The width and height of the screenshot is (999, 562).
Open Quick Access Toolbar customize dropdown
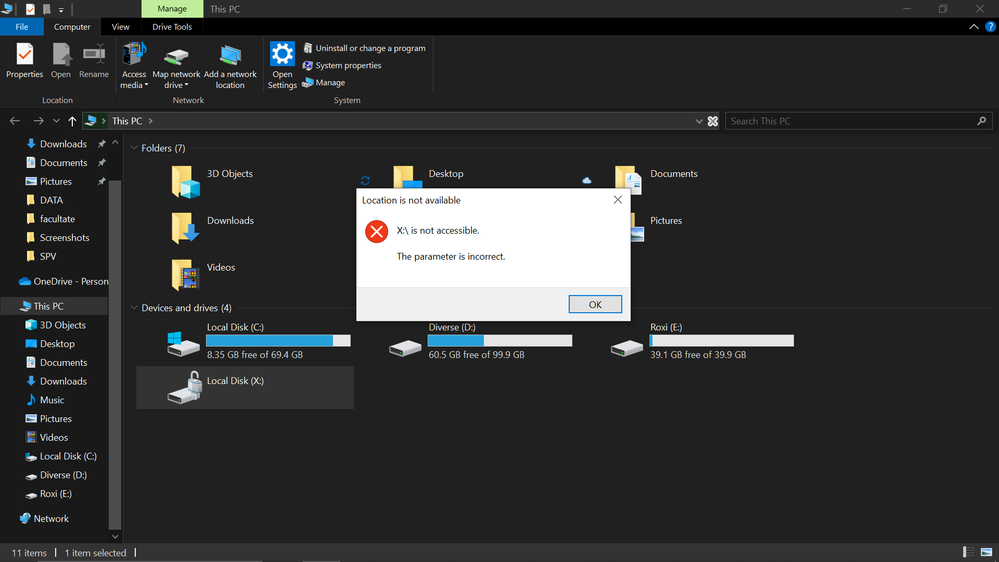[61, 10]
